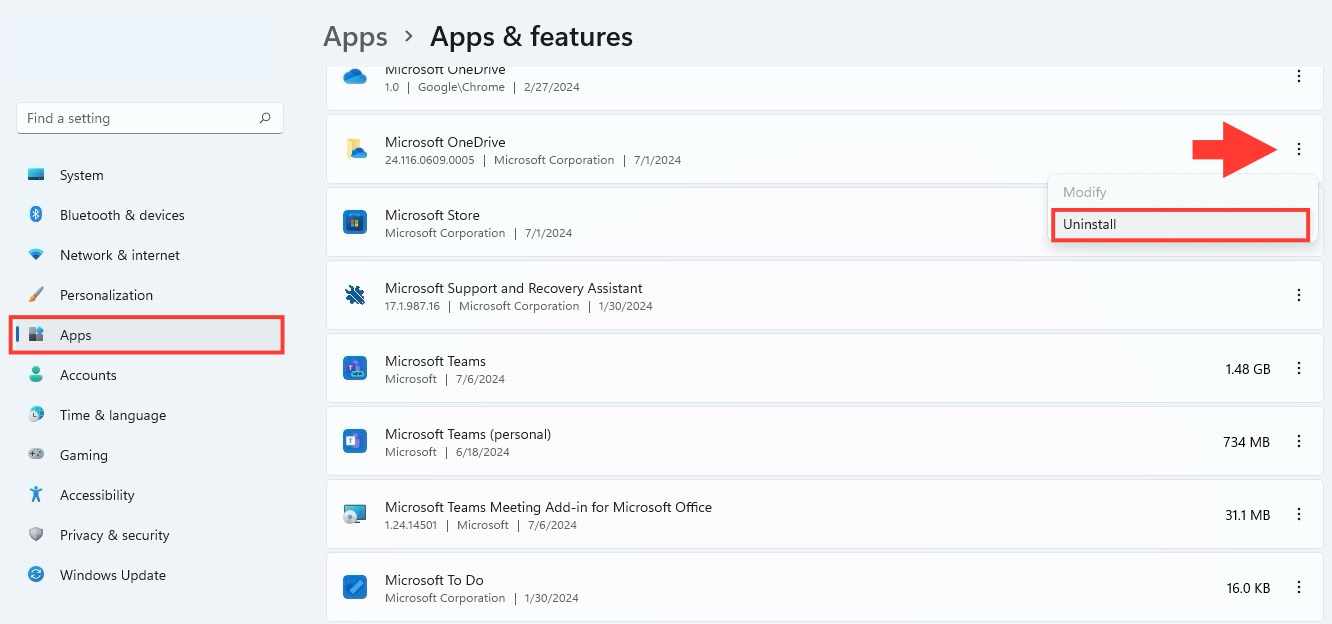This screenshot has height=624, width=1332.
Task: Click the Network wifi icon in sidebar
Action: point(36,255)
